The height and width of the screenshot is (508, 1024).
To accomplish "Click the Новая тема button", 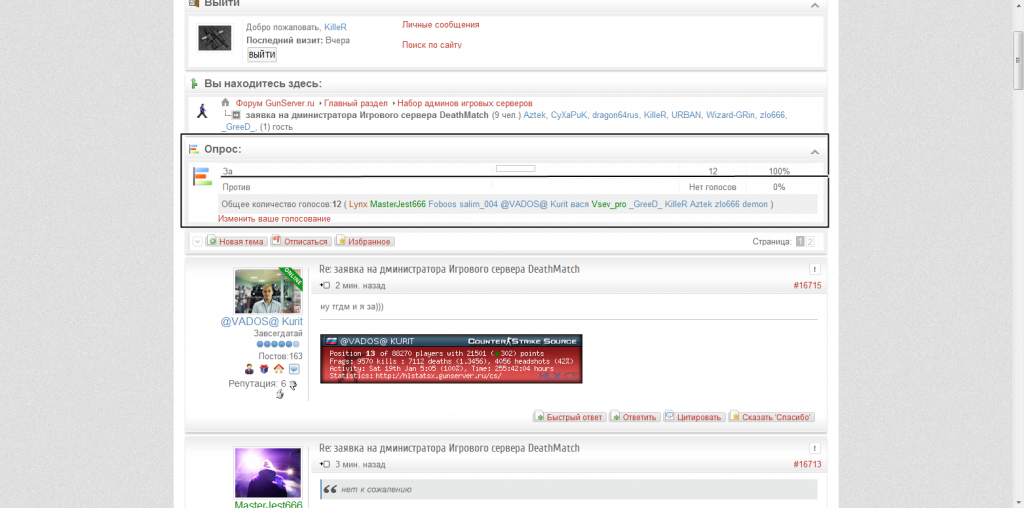I will [x=236, y=241].
